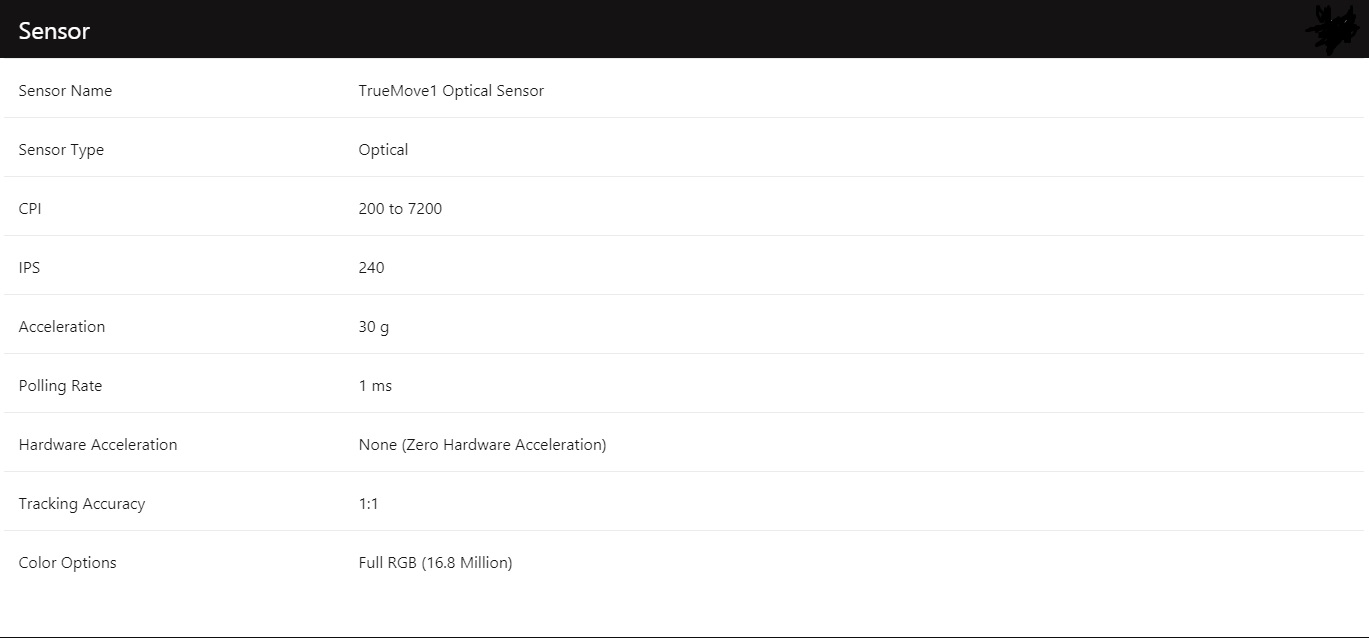Select the Tracking Accuracy label

[x=82, y=504]
